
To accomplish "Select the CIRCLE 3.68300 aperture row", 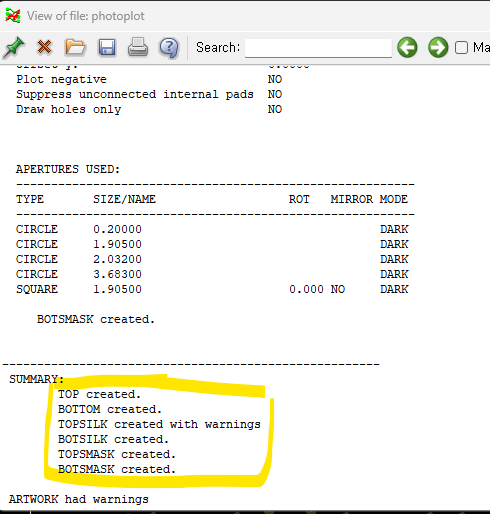I will (x=212, y=274).
